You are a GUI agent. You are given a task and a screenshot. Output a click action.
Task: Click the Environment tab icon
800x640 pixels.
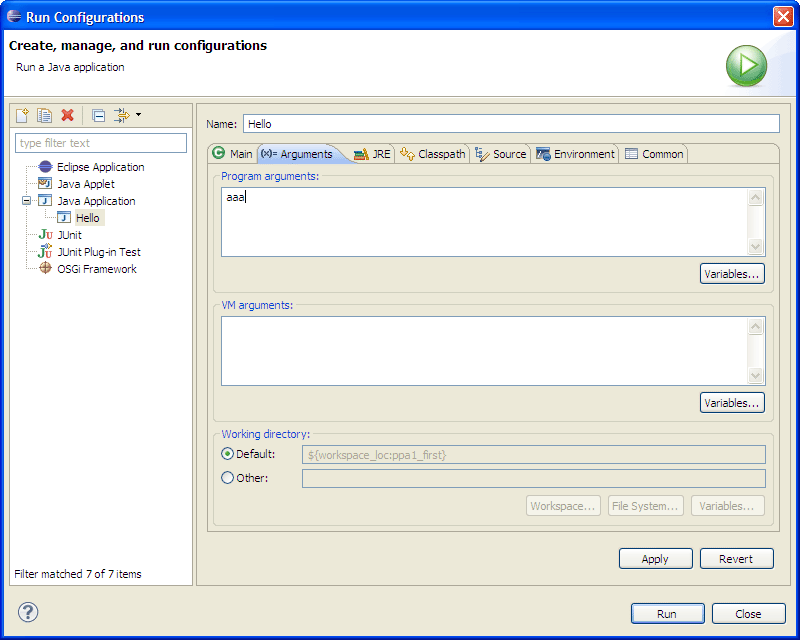click(x=543, y=154)
